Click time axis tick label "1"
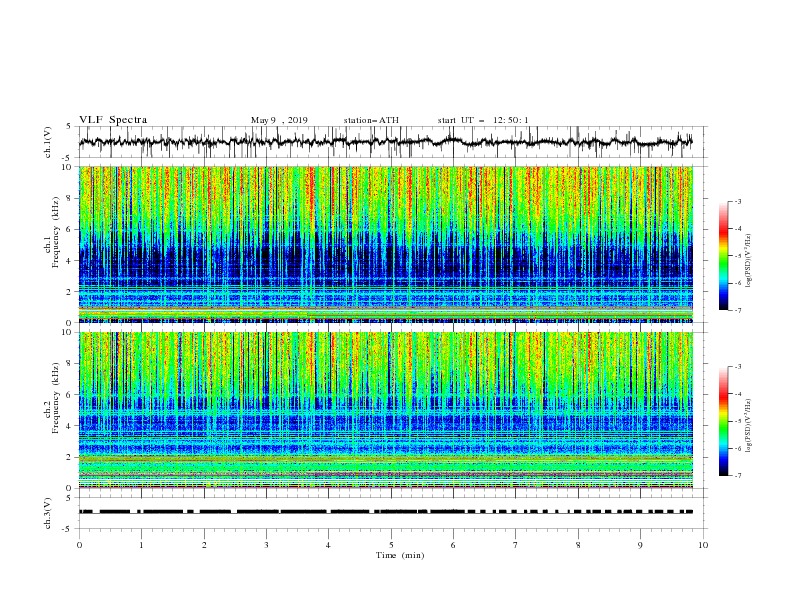This screenshot has width=792, height=612. click(141, 545)
